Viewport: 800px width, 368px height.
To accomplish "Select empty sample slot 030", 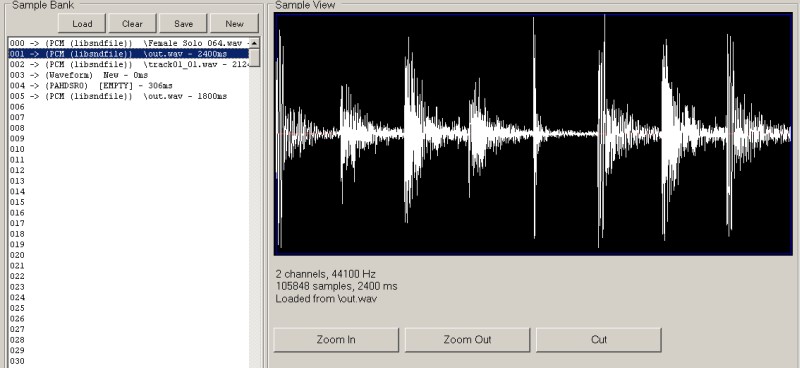I will coord(129,361).
